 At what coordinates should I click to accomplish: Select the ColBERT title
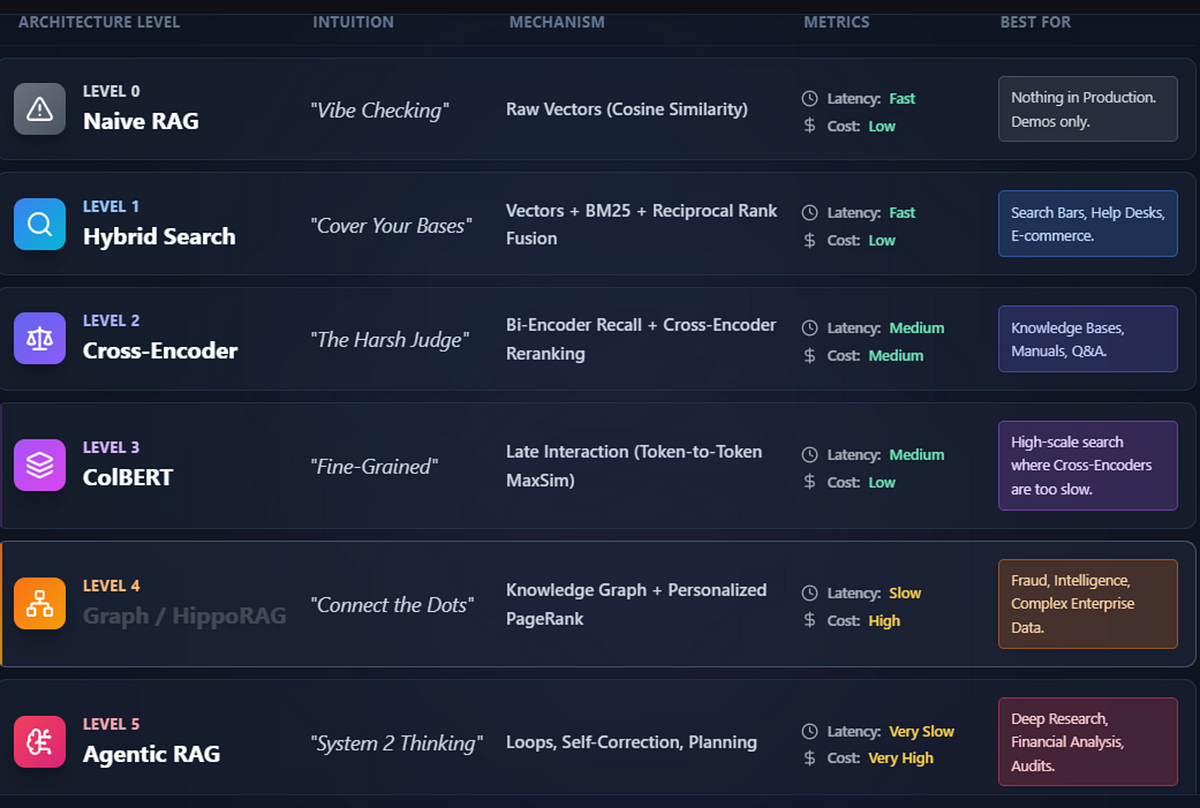[128, 478]
